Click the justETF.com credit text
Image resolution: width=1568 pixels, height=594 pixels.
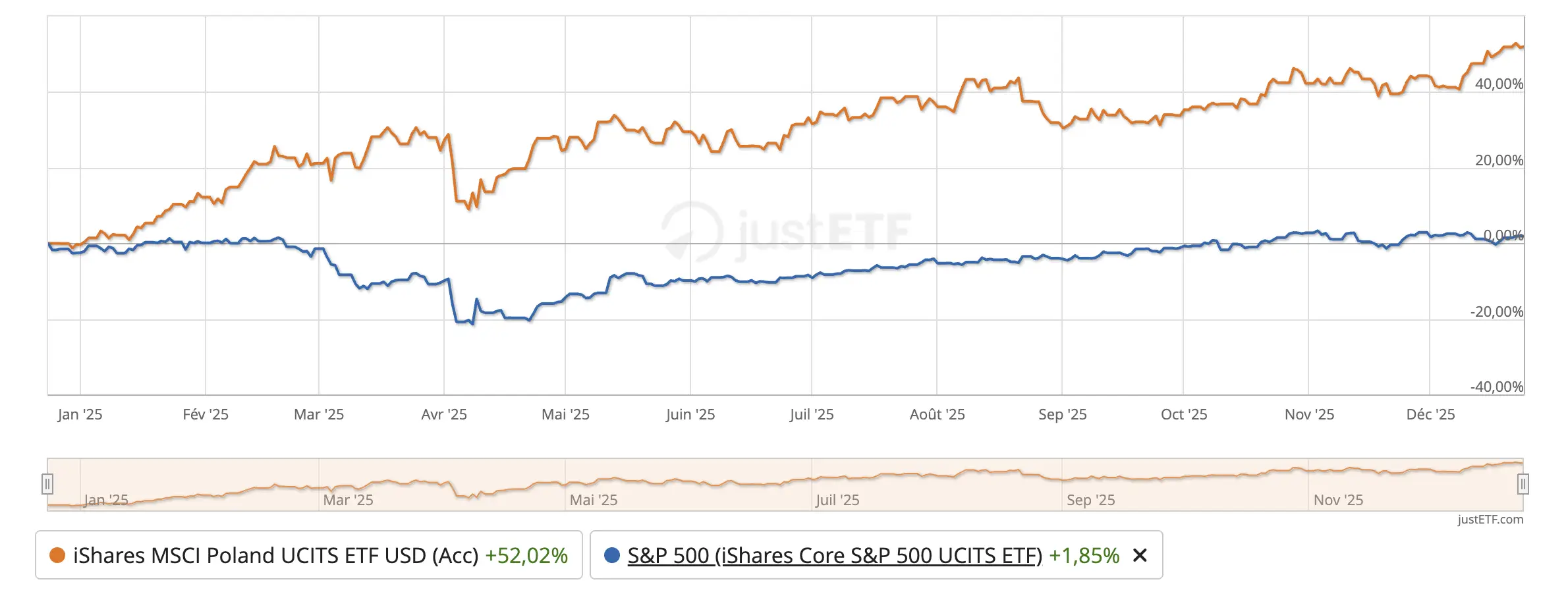pos(1490,520)
